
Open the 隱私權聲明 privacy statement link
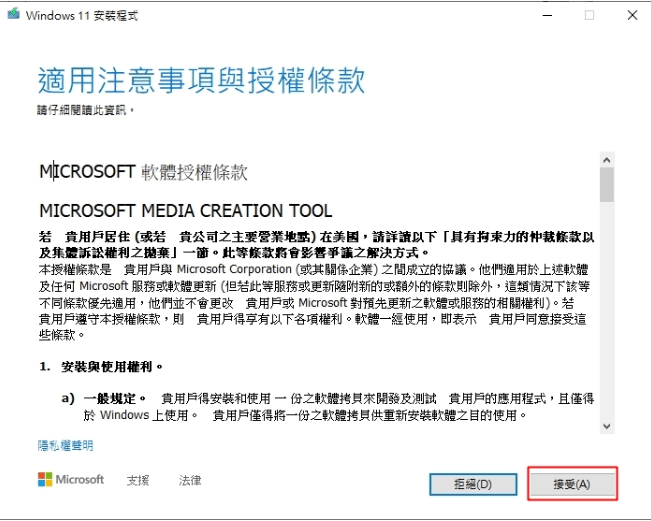(x=65, y=445)
